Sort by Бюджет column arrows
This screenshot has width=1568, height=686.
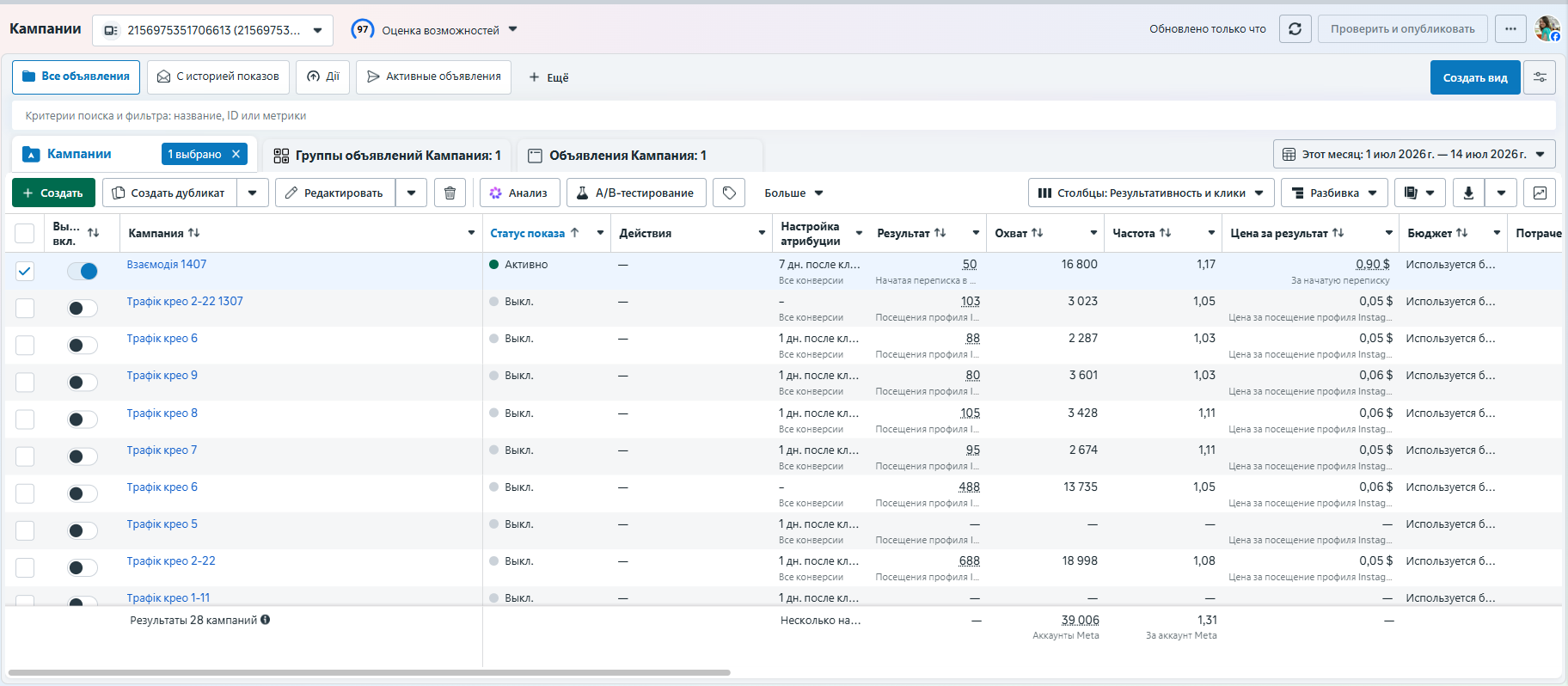tap(1462, 233)
